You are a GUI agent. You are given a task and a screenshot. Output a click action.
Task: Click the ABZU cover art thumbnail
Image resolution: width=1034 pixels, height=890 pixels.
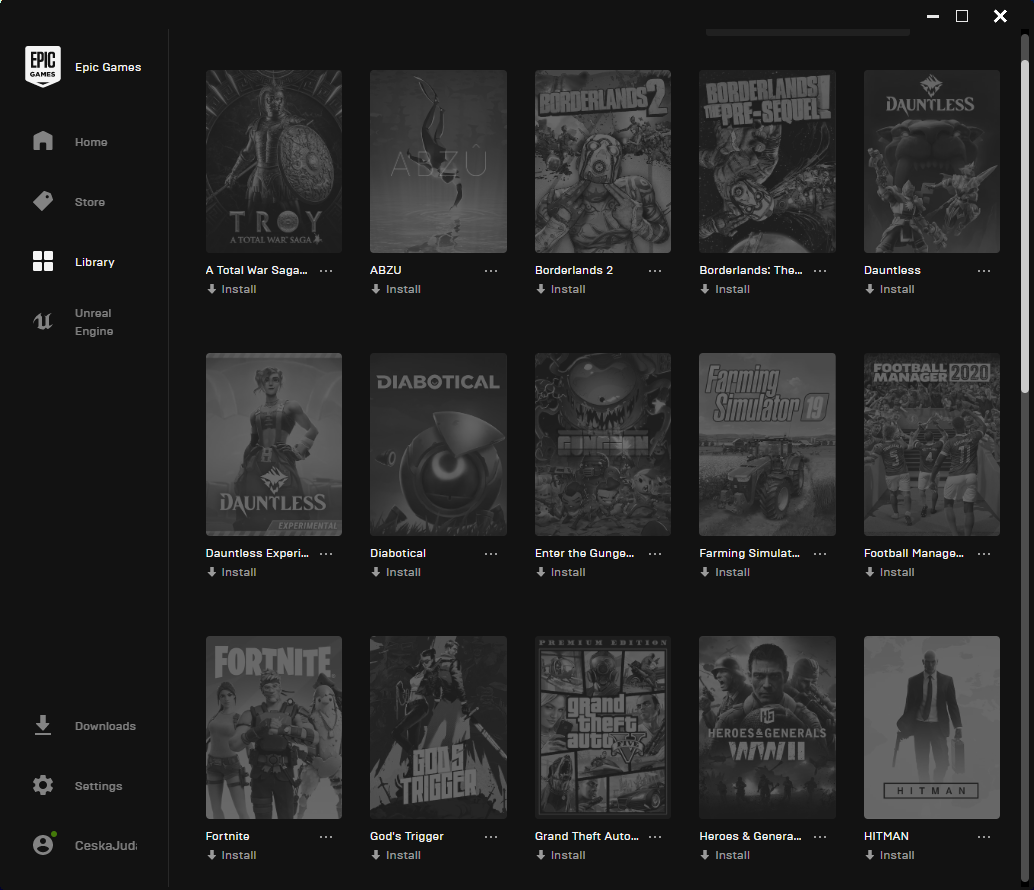click(x=439, y=162)
